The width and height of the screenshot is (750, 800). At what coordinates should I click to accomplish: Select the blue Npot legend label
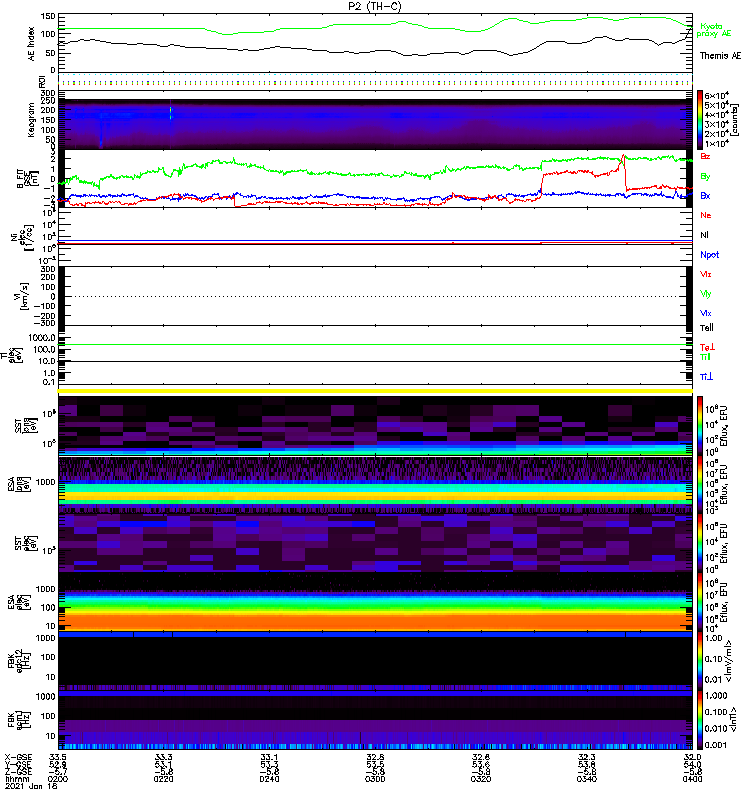click(x=709, y=255)
